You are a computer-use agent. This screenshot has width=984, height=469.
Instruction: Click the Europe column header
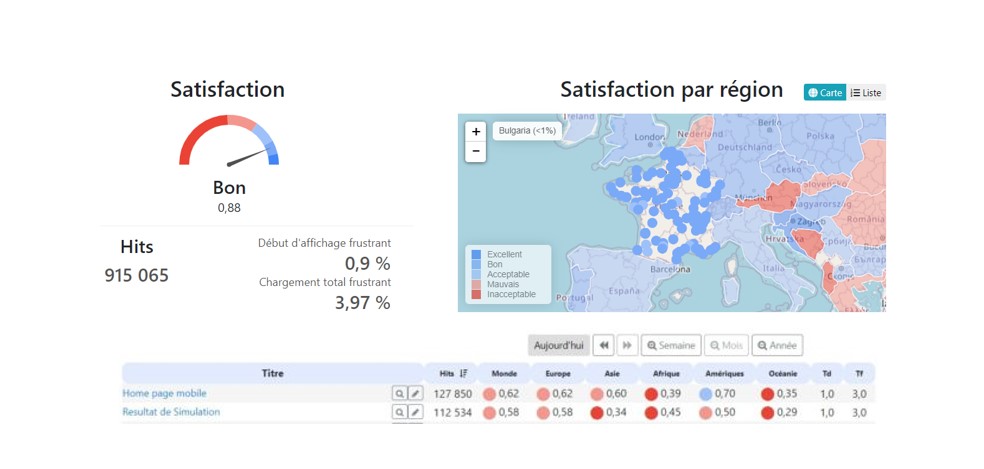point(558,373)
